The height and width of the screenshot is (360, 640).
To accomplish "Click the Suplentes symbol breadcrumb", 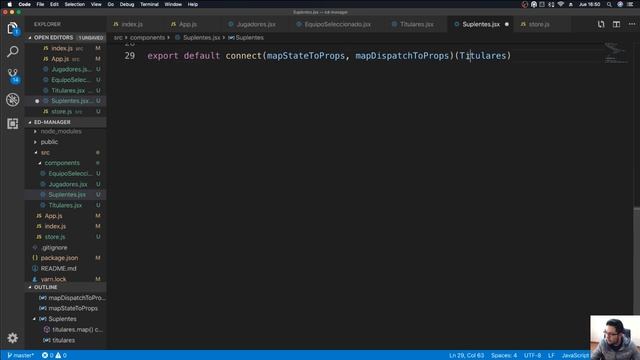I will [246, 38].
